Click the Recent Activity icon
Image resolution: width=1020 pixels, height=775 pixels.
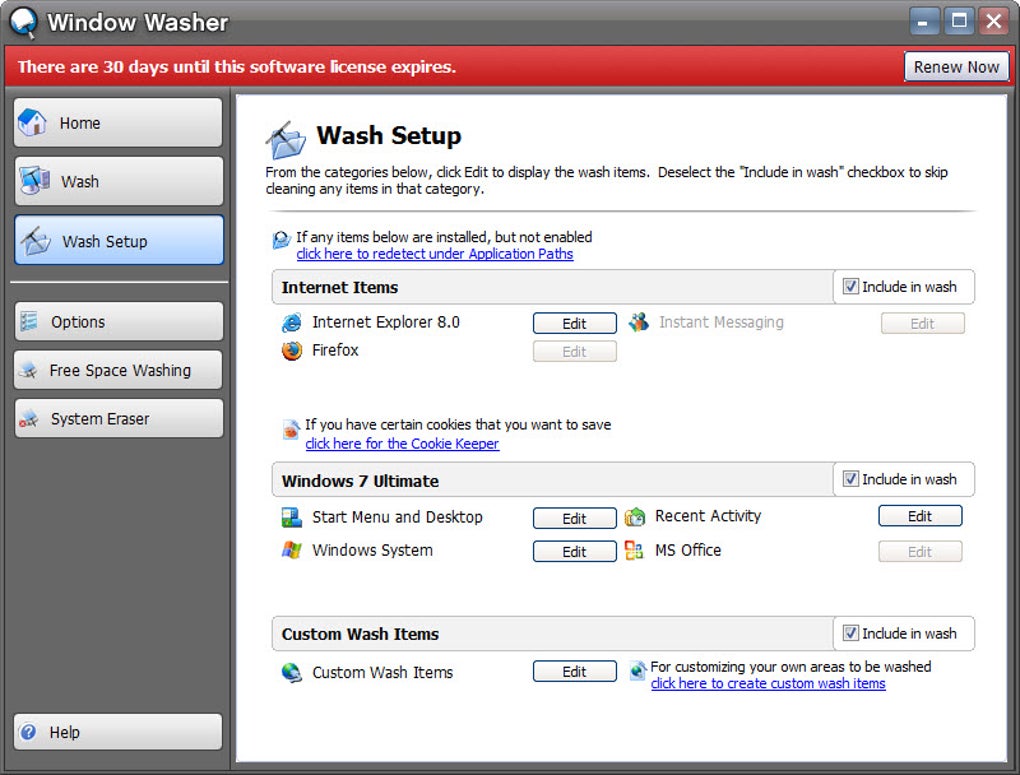(635, 517)
